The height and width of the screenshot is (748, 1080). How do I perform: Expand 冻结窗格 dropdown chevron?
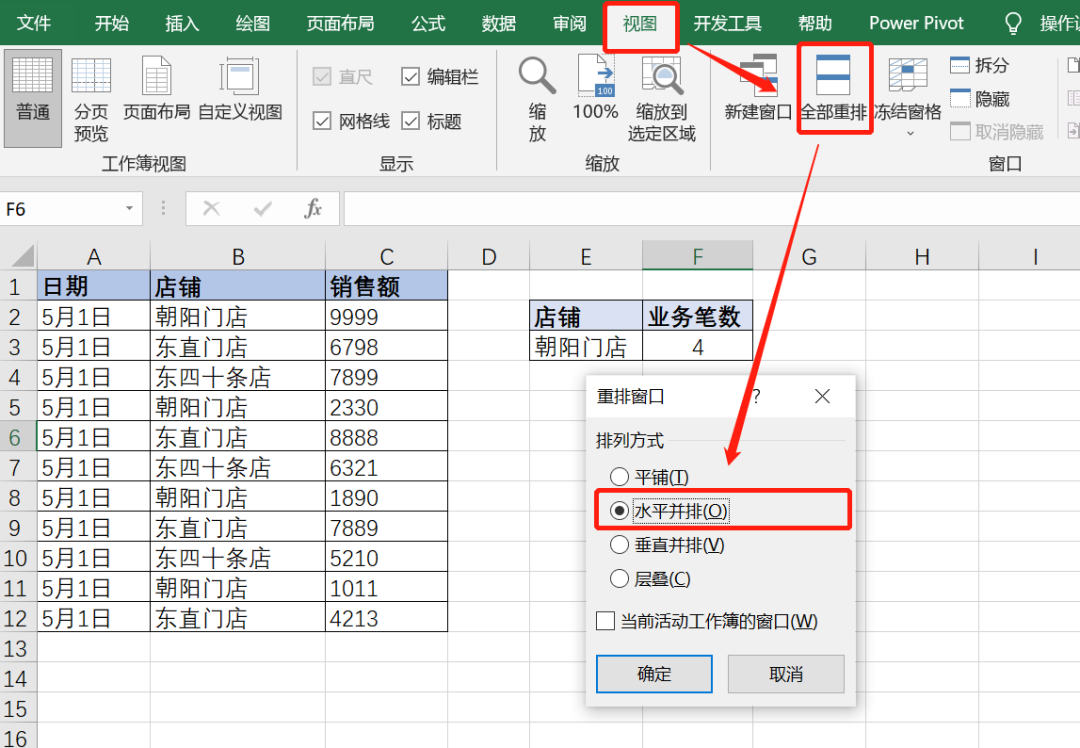910,133
